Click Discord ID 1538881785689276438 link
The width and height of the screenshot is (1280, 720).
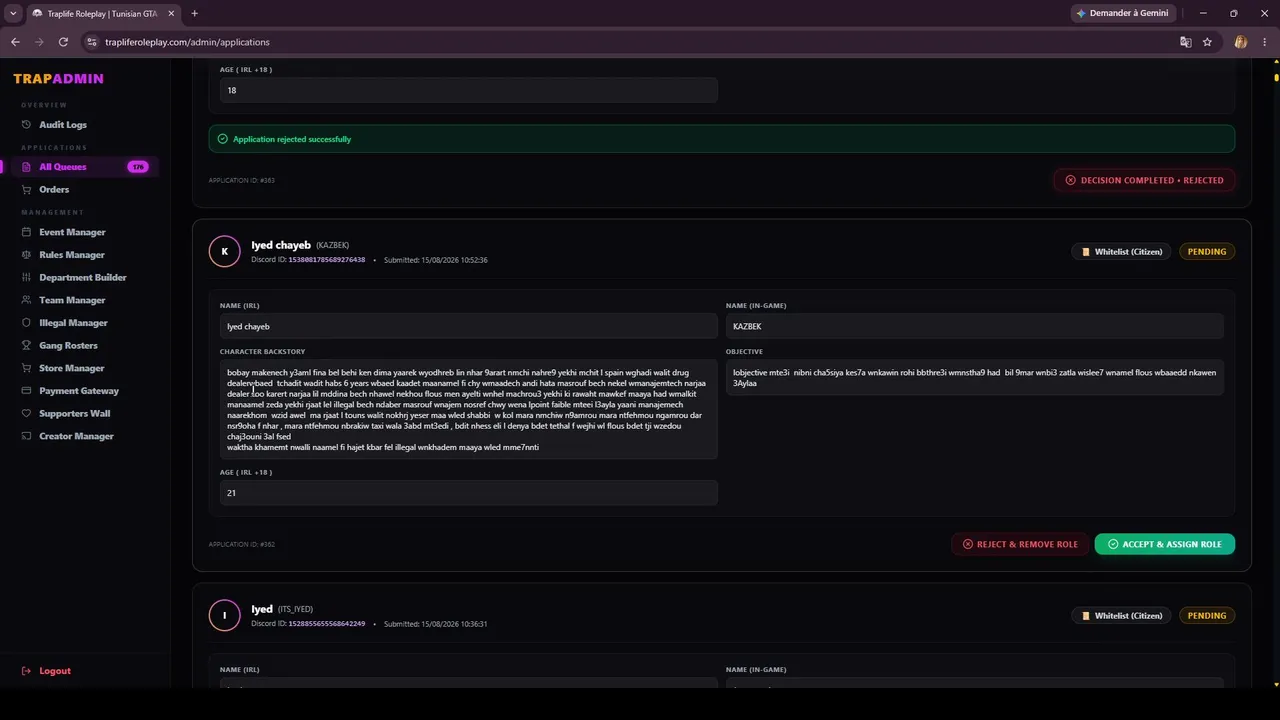[x=327, y=260]
